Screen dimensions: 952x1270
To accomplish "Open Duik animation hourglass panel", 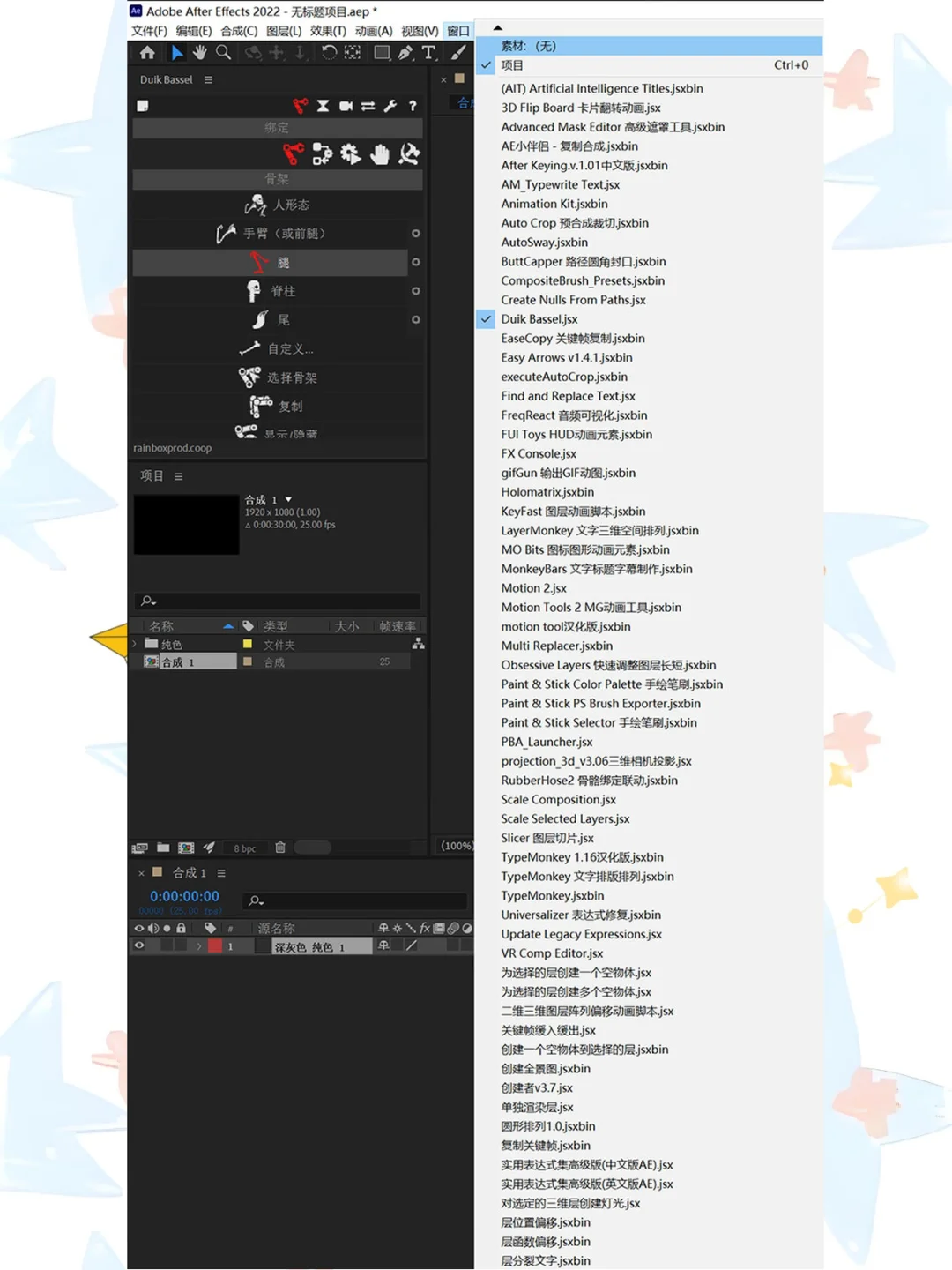I will [x=323, y=106].
